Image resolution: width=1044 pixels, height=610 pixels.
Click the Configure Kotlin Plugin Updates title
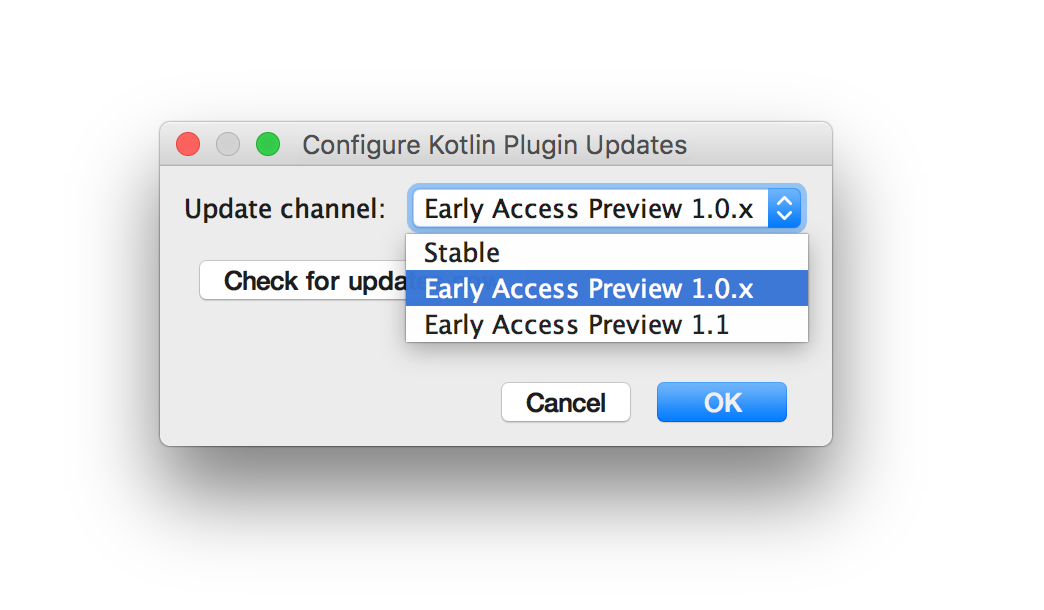494,145
